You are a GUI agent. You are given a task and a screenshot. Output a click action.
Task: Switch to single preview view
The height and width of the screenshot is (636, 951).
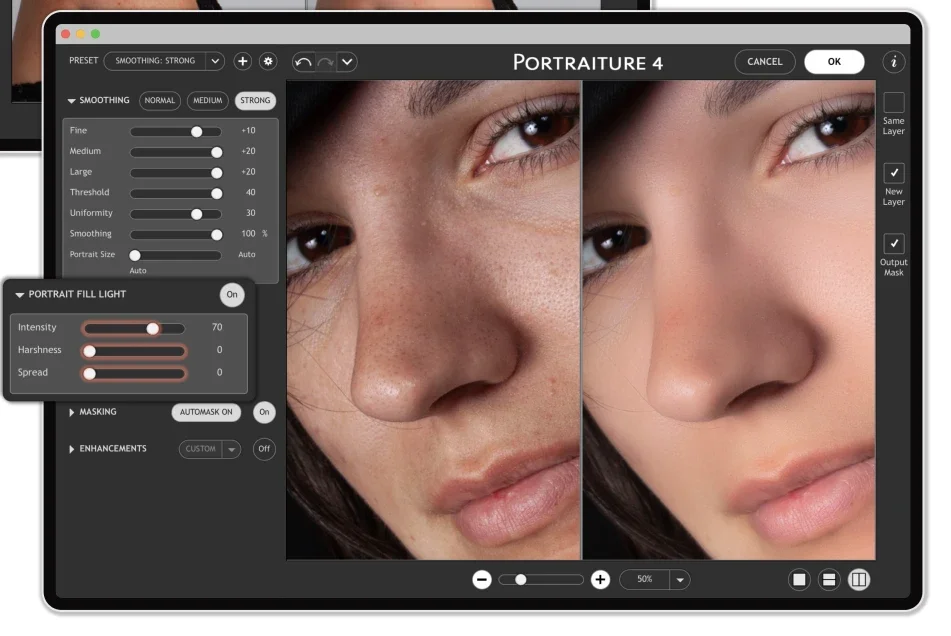(x=799, y=580)
